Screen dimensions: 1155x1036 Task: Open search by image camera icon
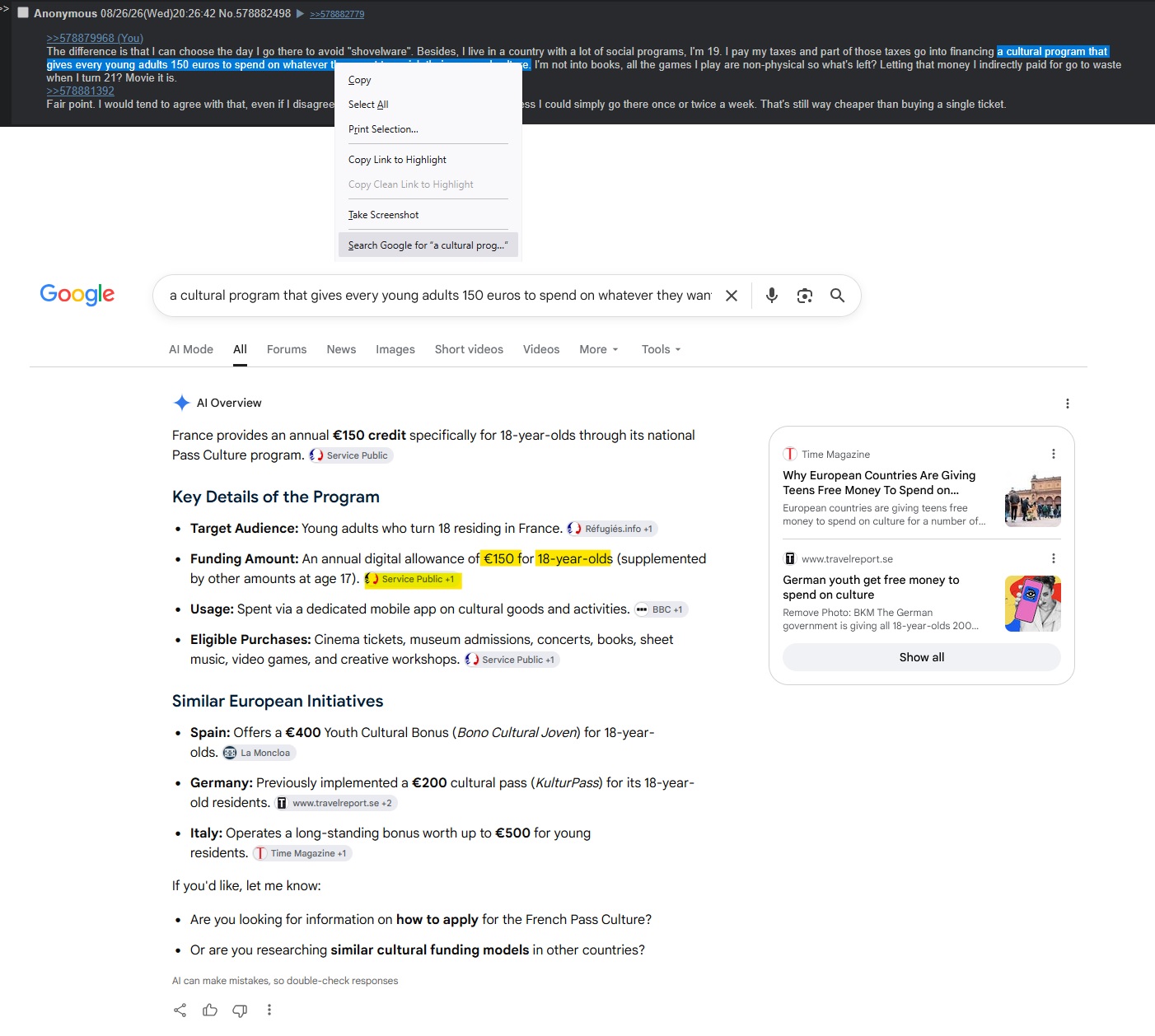[x=805, y=296]
